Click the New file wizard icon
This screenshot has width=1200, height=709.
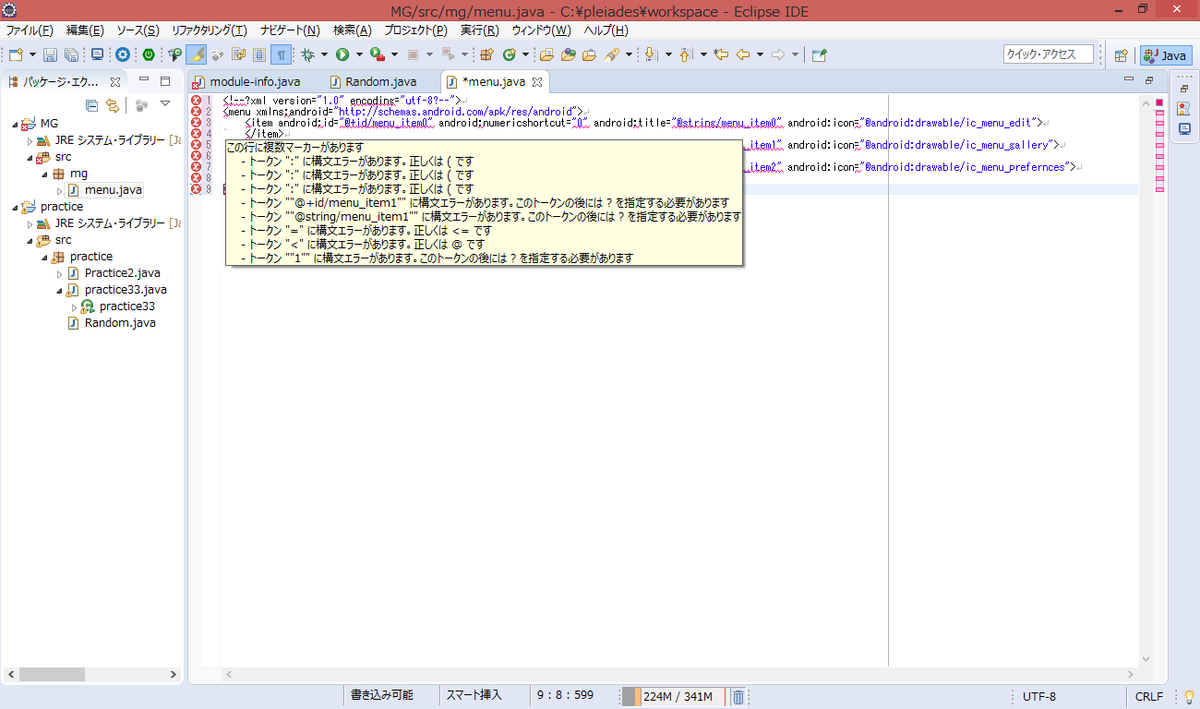pos(16,55)
